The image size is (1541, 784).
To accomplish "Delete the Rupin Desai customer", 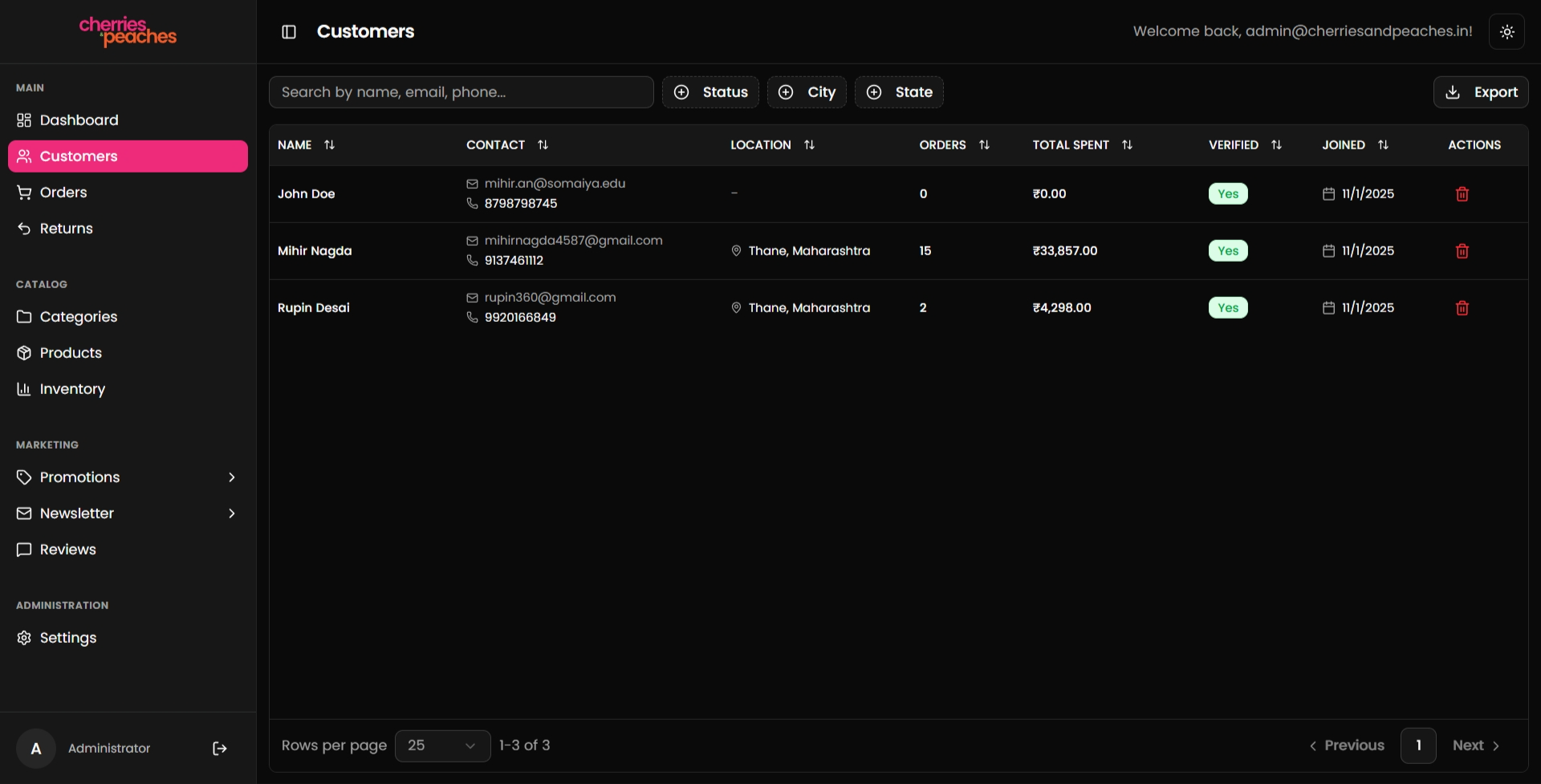I will click(1462, 307).
